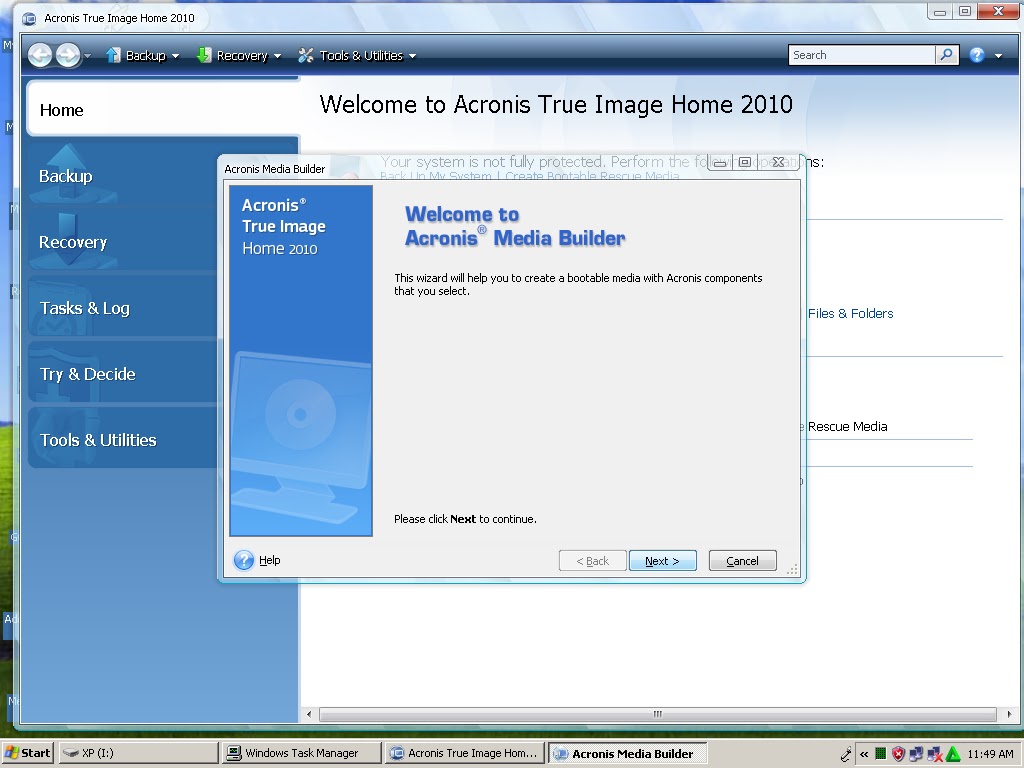Image resolution: width=1024 pixels, height=768 pixels.
Task: Click the disconnected network tray icon with red X
Action: (x=935, y=754)
